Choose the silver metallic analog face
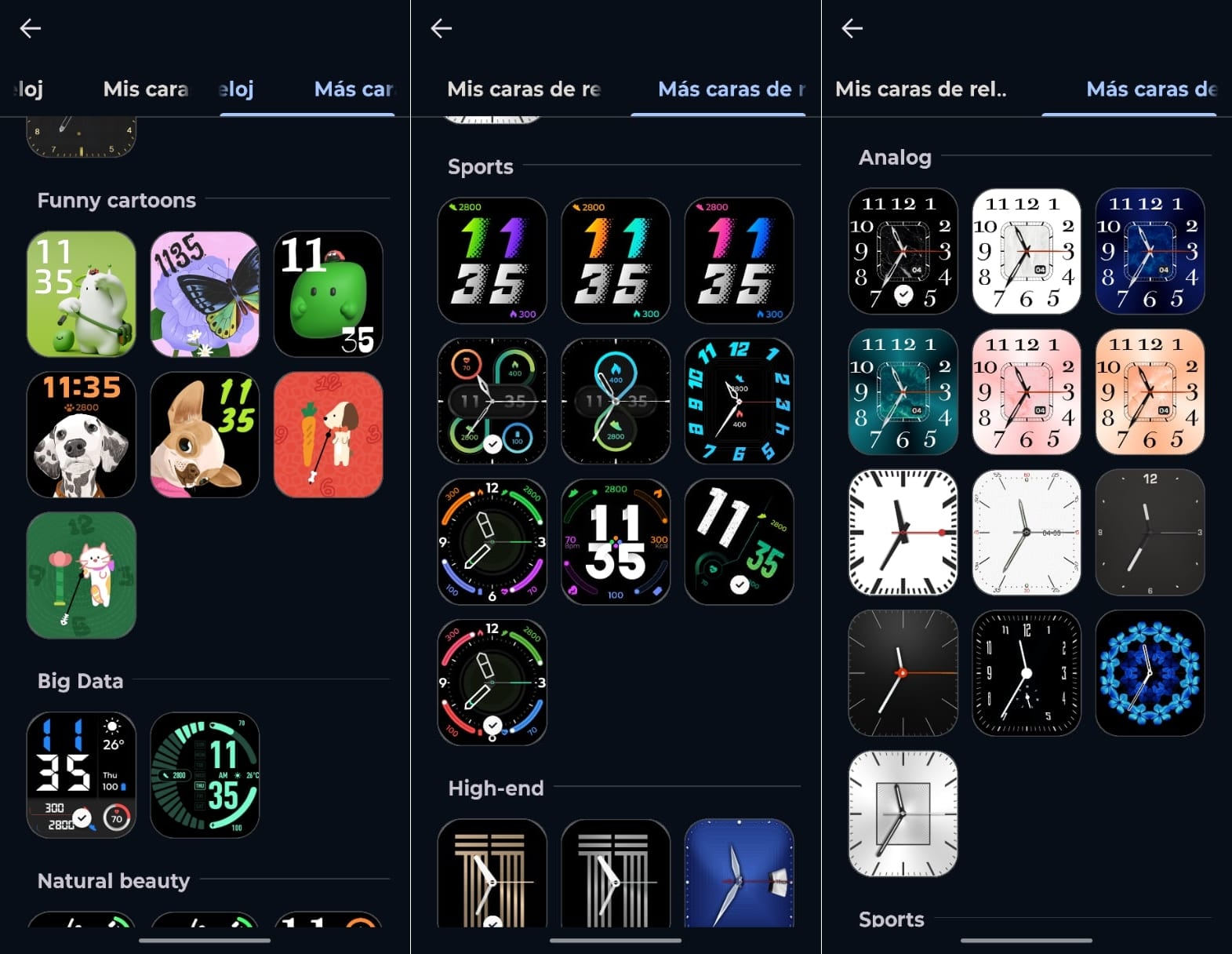The width and height of the screenshot is (1232, 954). click(x=903, y=814)
